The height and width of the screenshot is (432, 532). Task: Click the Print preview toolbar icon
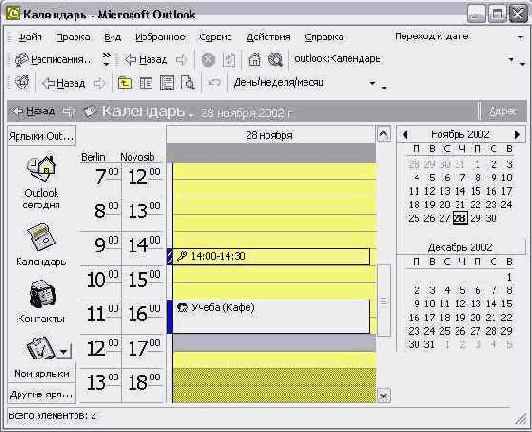(x=188, y=83)
